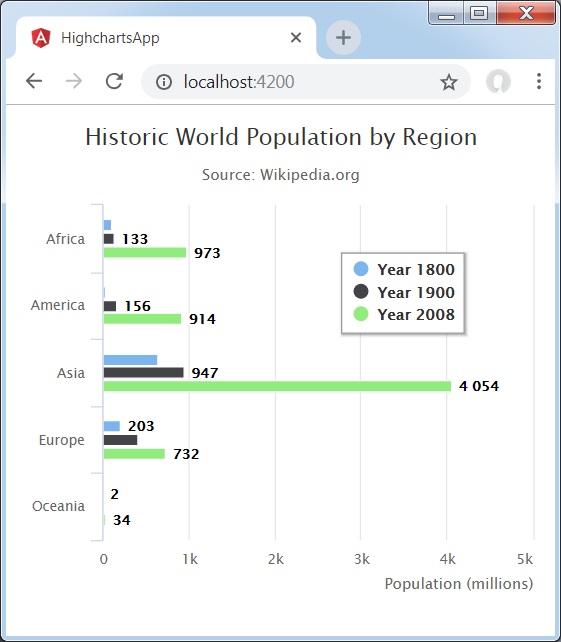
Task: Open the user profile avatar
Action: (x=498, y=81)
